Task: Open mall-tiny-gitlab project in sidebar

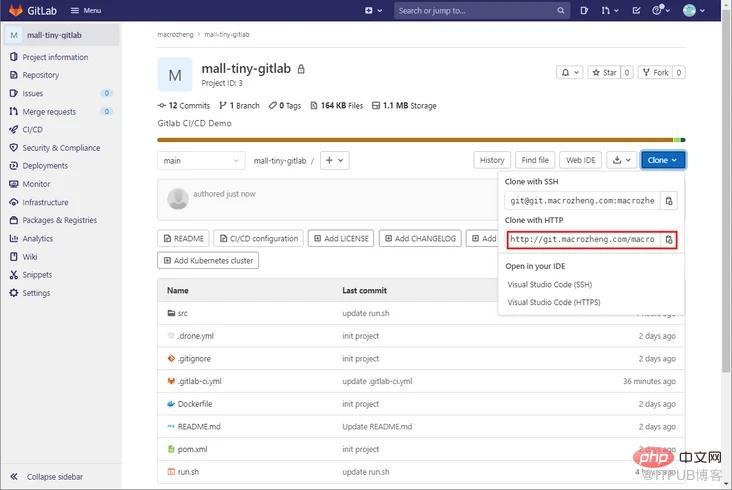Action: (62, 35)
